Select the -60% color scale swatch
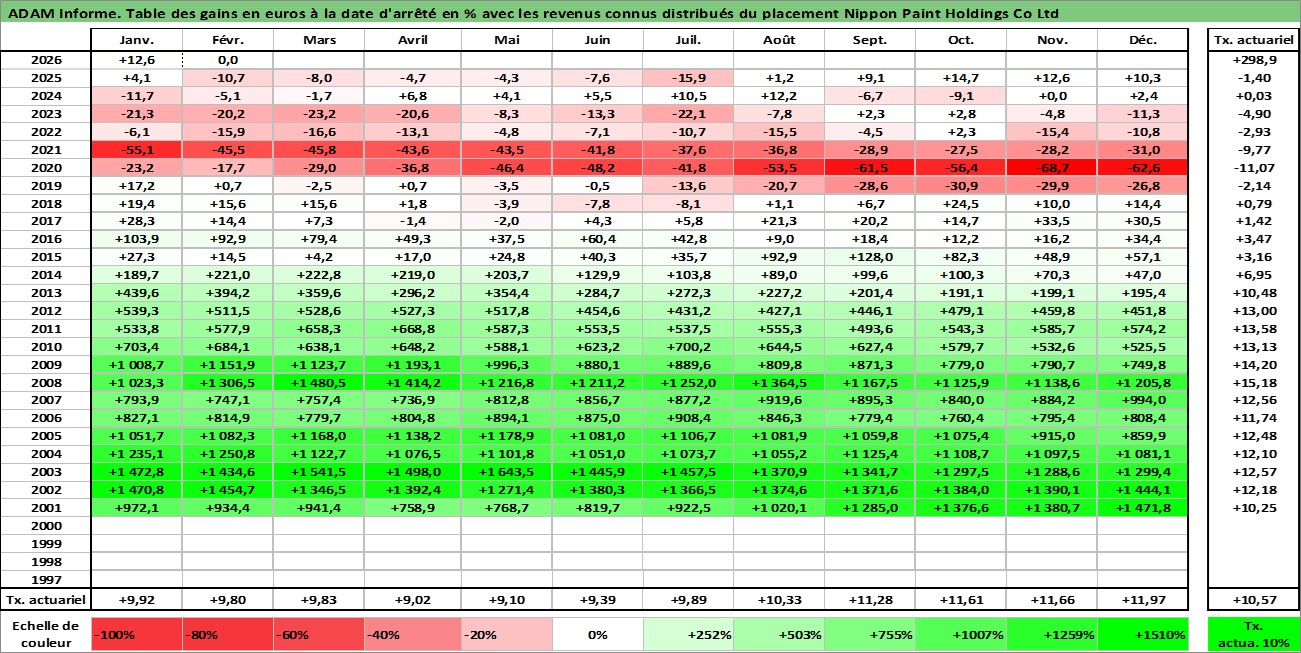This screenshot has width=1301, height=653. pyautogui.click(x=318, y=634)
